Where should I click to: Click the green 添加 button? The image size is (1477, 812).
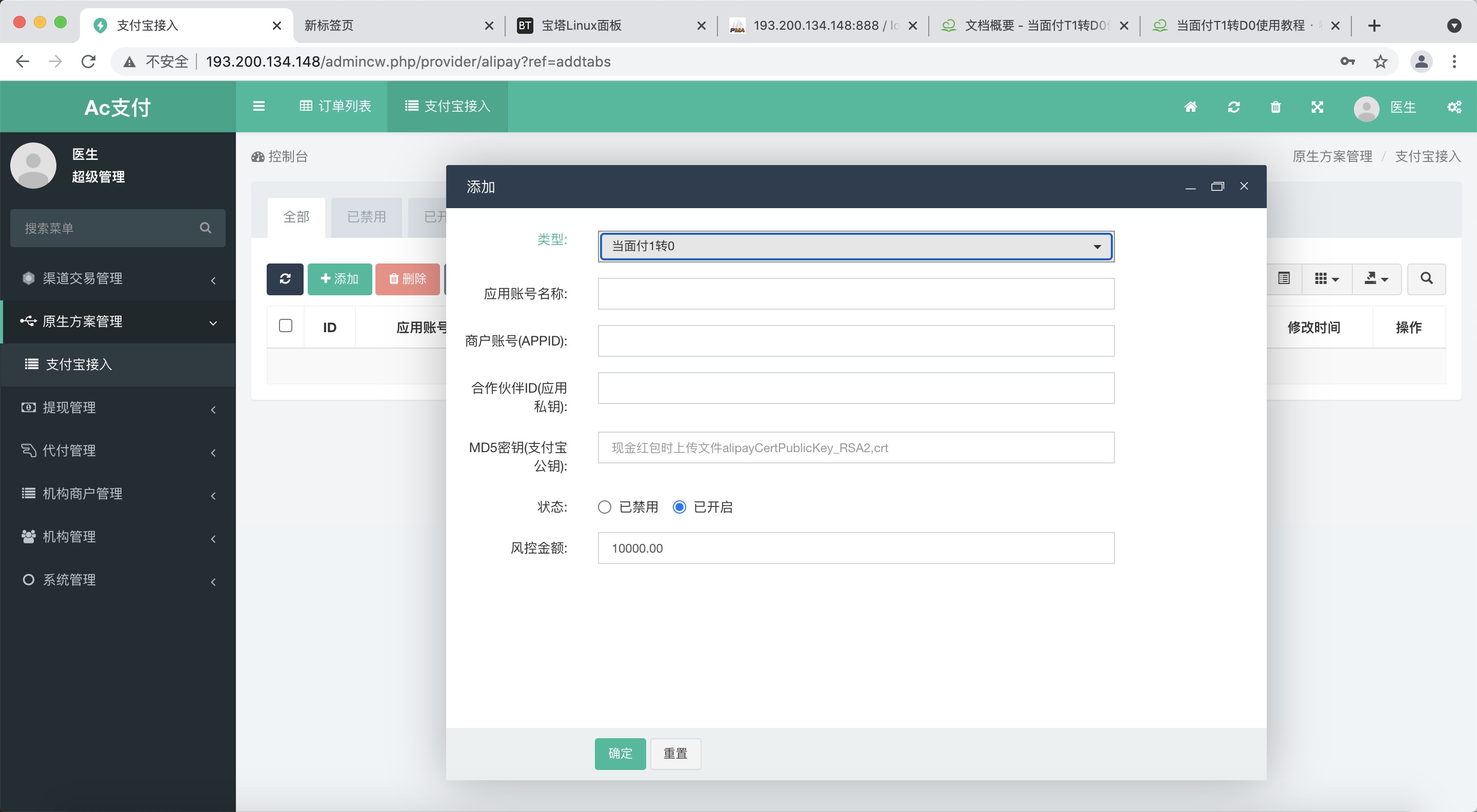340,279
